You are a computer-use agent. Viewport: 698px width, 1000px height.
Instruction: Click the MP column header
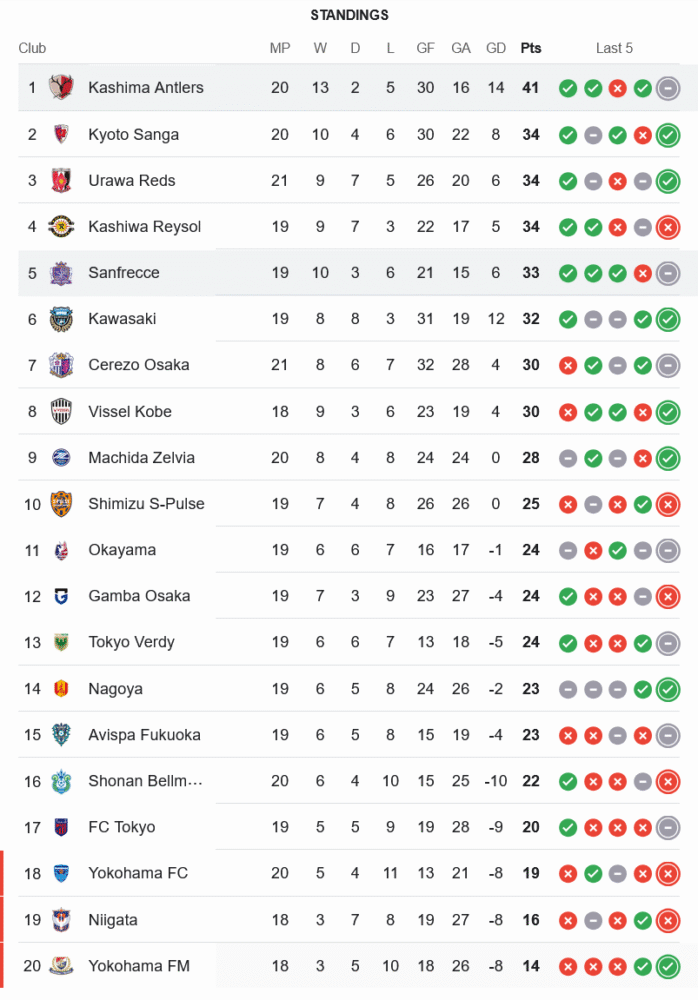tap(280, 48)
